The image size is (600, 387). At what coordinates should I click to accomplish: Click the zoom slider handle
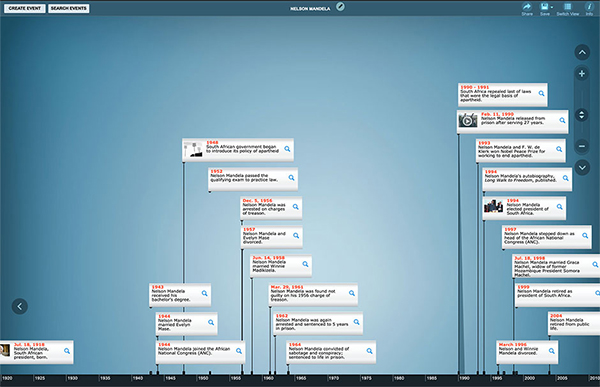coord(582,114)
